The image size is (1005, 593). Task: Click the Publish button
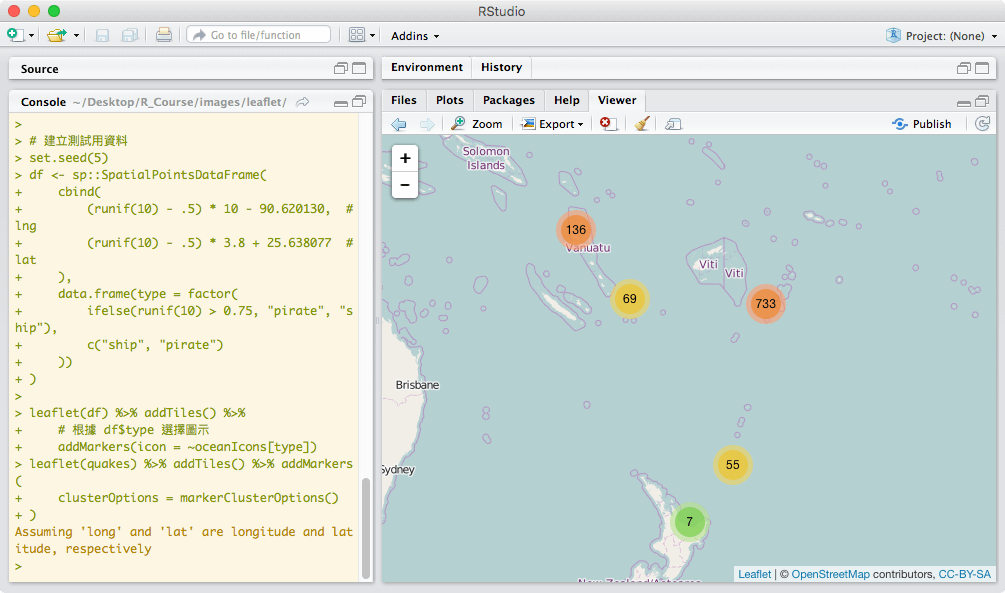[x=922, y=124]
